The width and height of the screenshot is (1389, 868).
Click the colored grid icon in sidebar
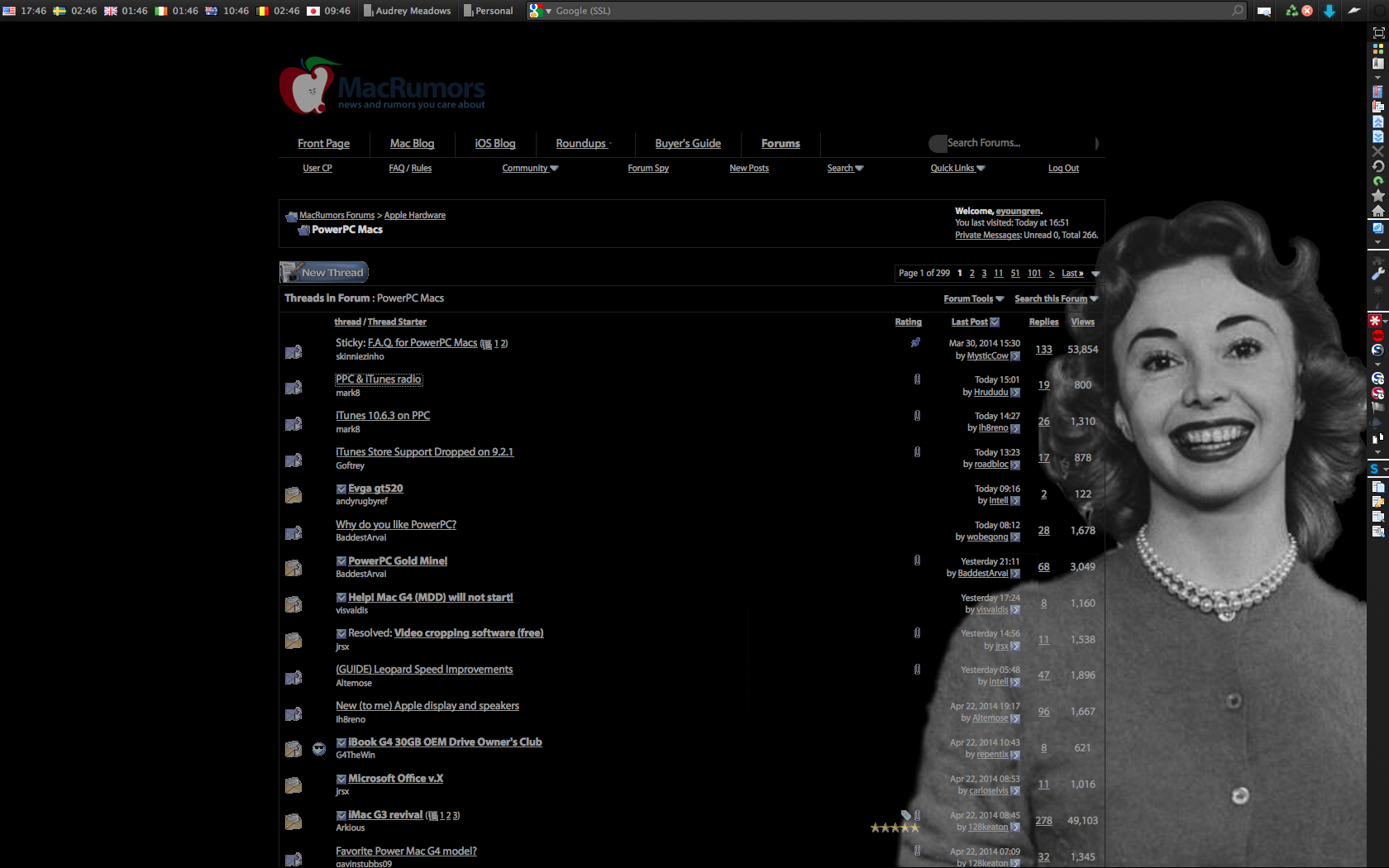pyautogui.click(x=1378, y=49)
